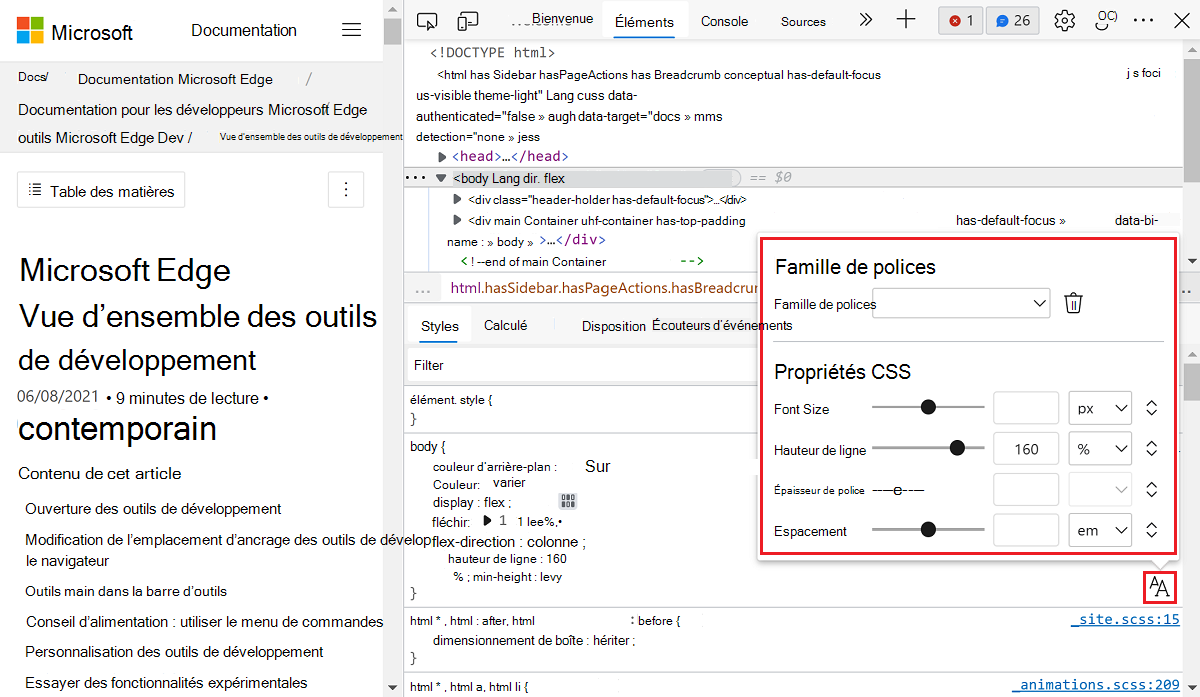
Task: Switch to the Sources tab
Action: point(803,21)
